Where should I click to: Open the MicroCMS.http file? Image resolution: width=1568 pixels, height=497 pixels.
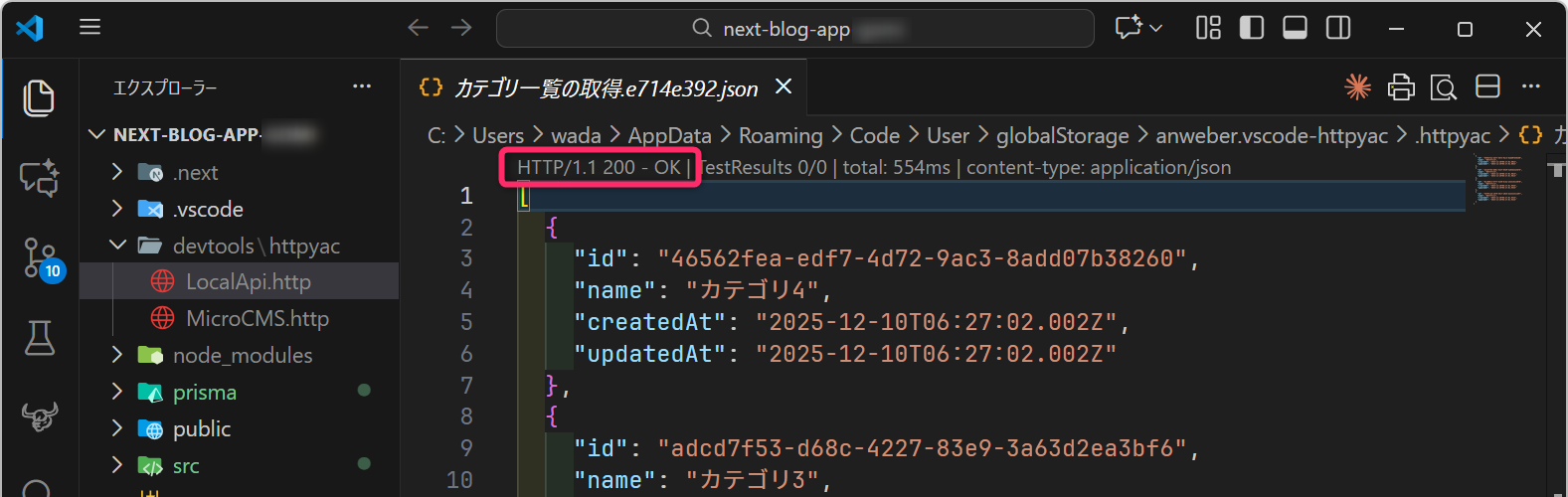[257, 318]
